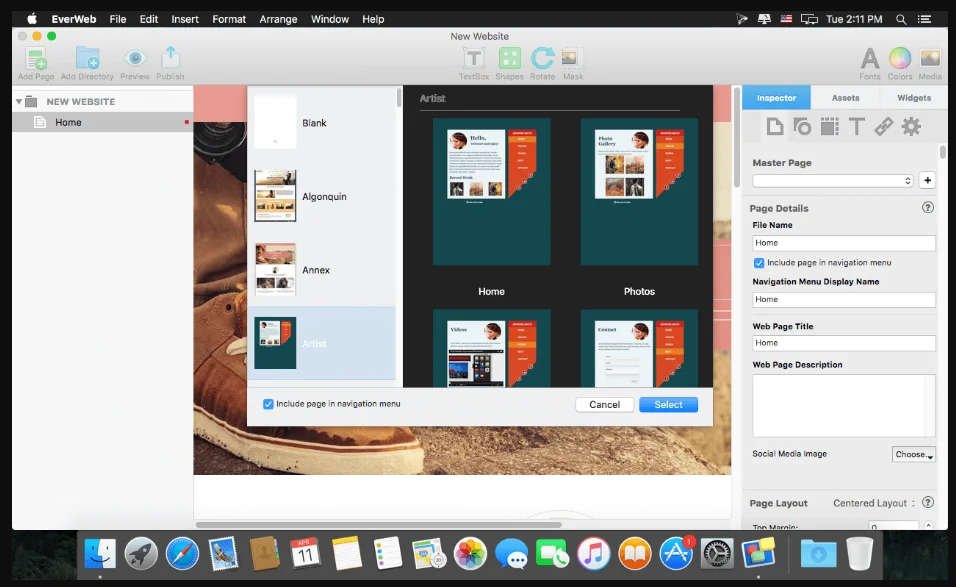
Task: Click the Mask tool icon
Action: tap(573, 59)
